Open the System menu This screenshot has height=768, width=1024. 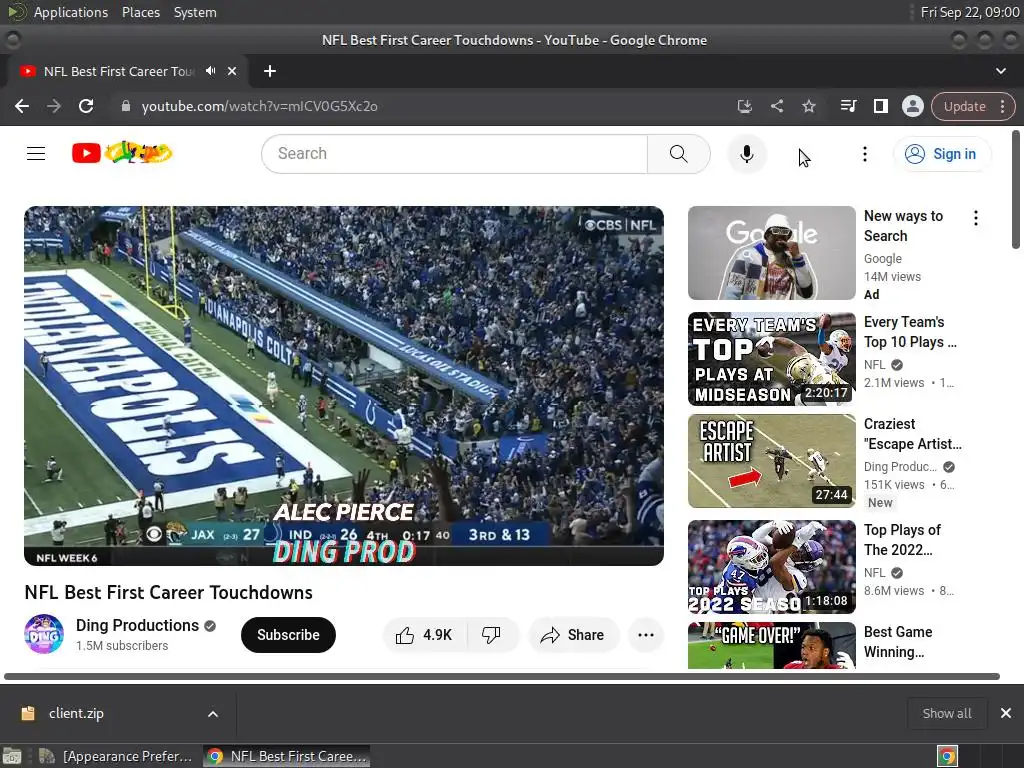(195, 12)
